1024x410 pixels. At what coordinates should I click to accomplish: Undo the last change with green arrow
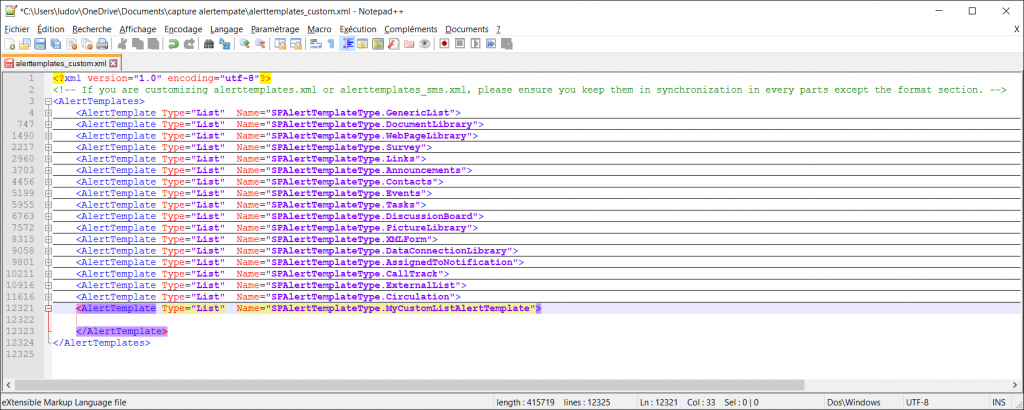[173, 44]
